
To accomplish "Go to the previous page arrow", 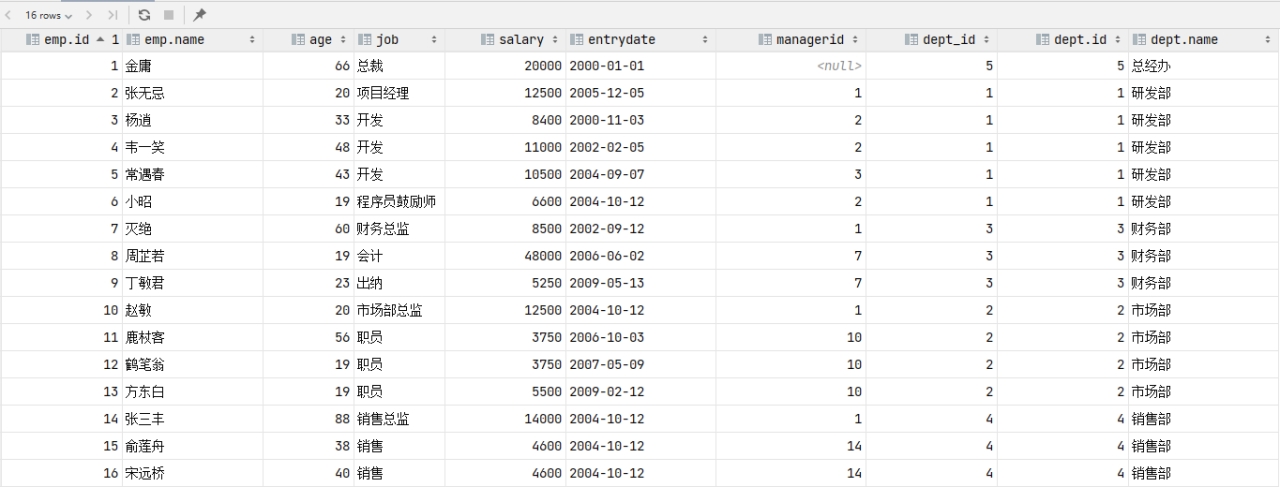I will pyautogui.click(x=8, y=15).
